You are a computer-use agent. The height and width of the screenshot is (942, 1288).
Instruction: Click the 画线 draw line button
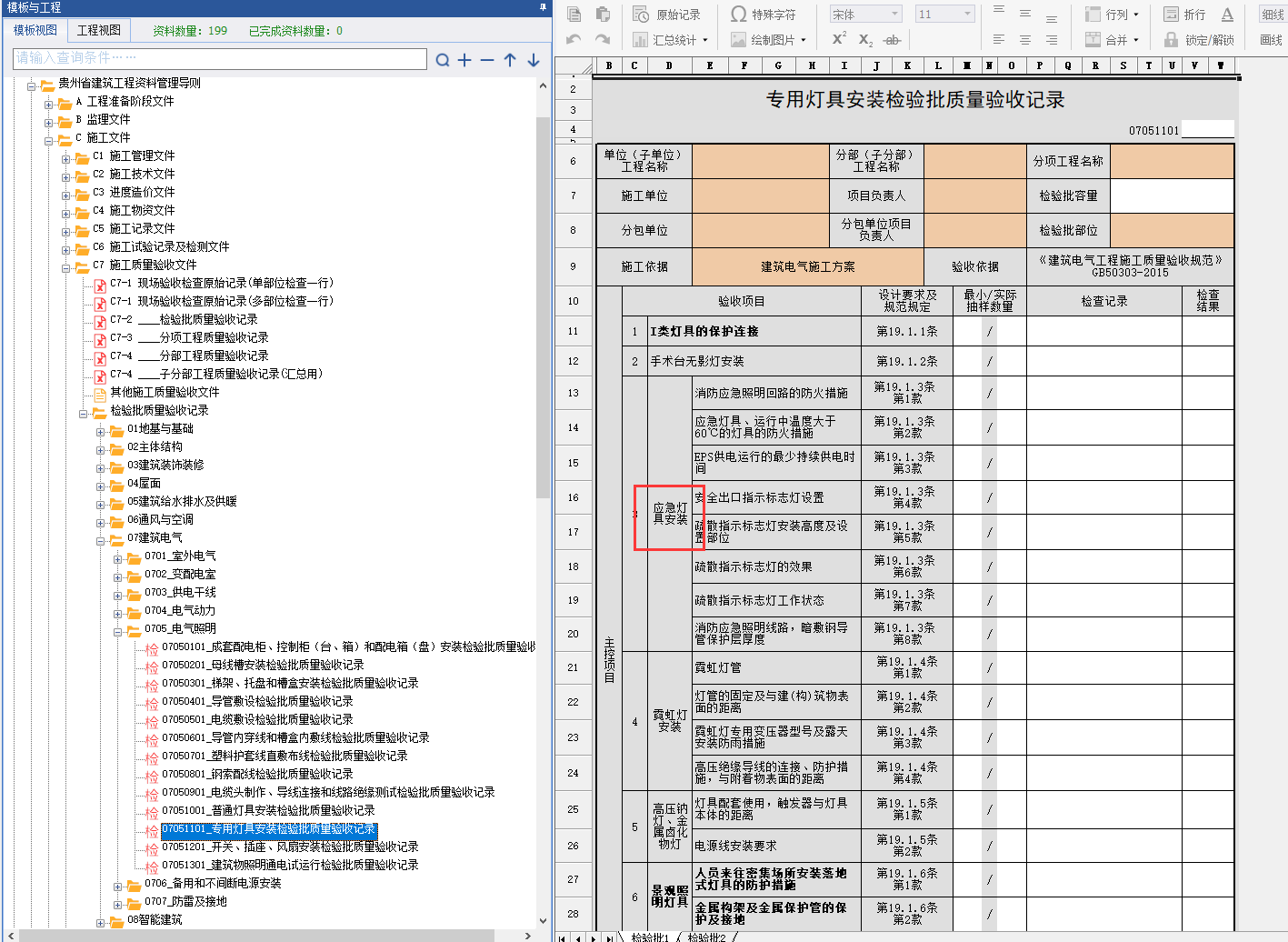[1272, 40]
